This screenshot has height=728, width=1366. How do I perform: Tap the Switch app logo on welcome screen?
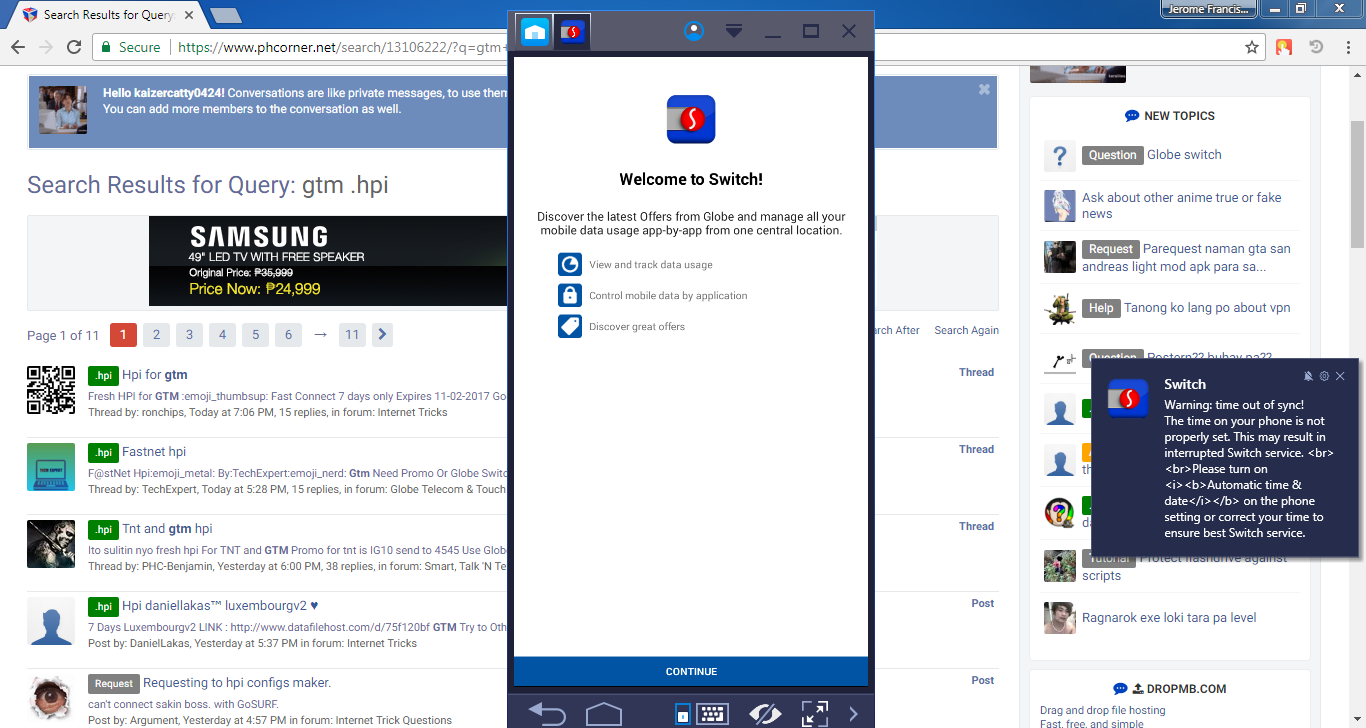pyautogui.click(x=691, y=120)
